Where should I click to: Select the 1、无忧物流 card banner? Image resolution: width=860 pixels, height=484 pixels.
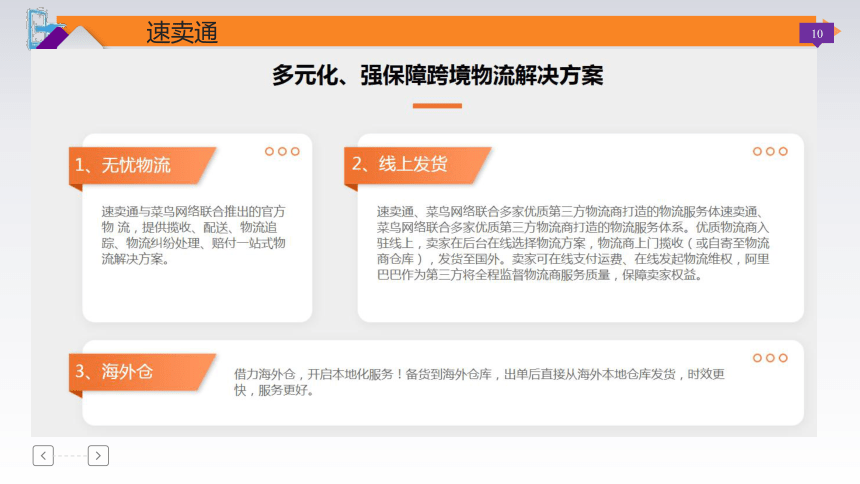tap(142, 166)
